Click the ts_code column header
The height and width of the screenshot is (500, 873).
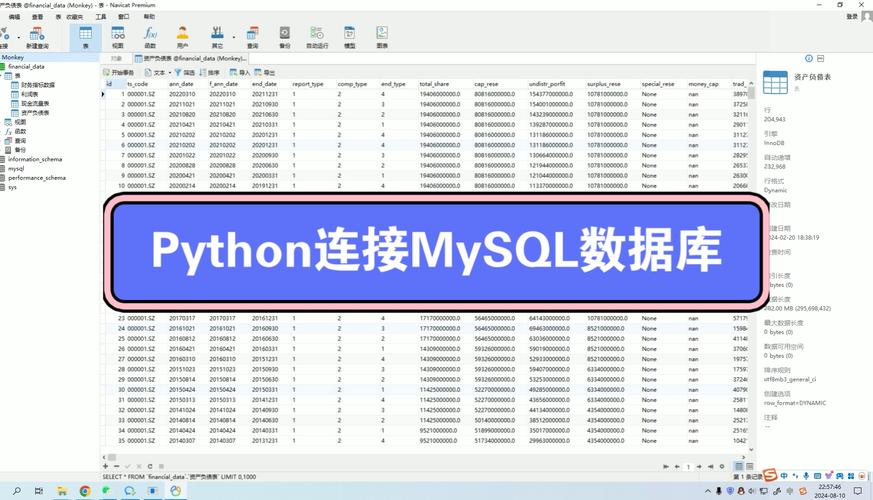point(138,84)
